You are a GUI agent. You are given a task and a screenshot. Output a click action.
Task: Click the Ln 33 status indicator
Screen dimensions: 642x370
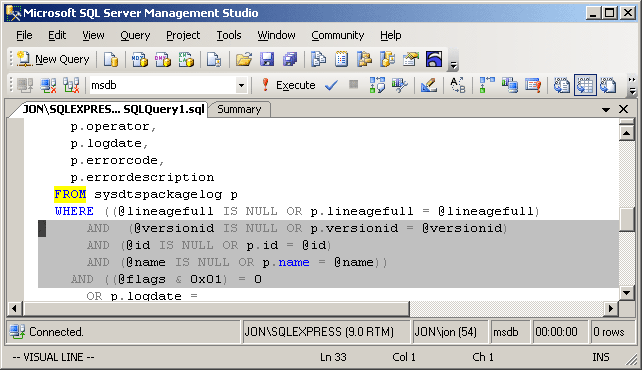tap(333, 357)
